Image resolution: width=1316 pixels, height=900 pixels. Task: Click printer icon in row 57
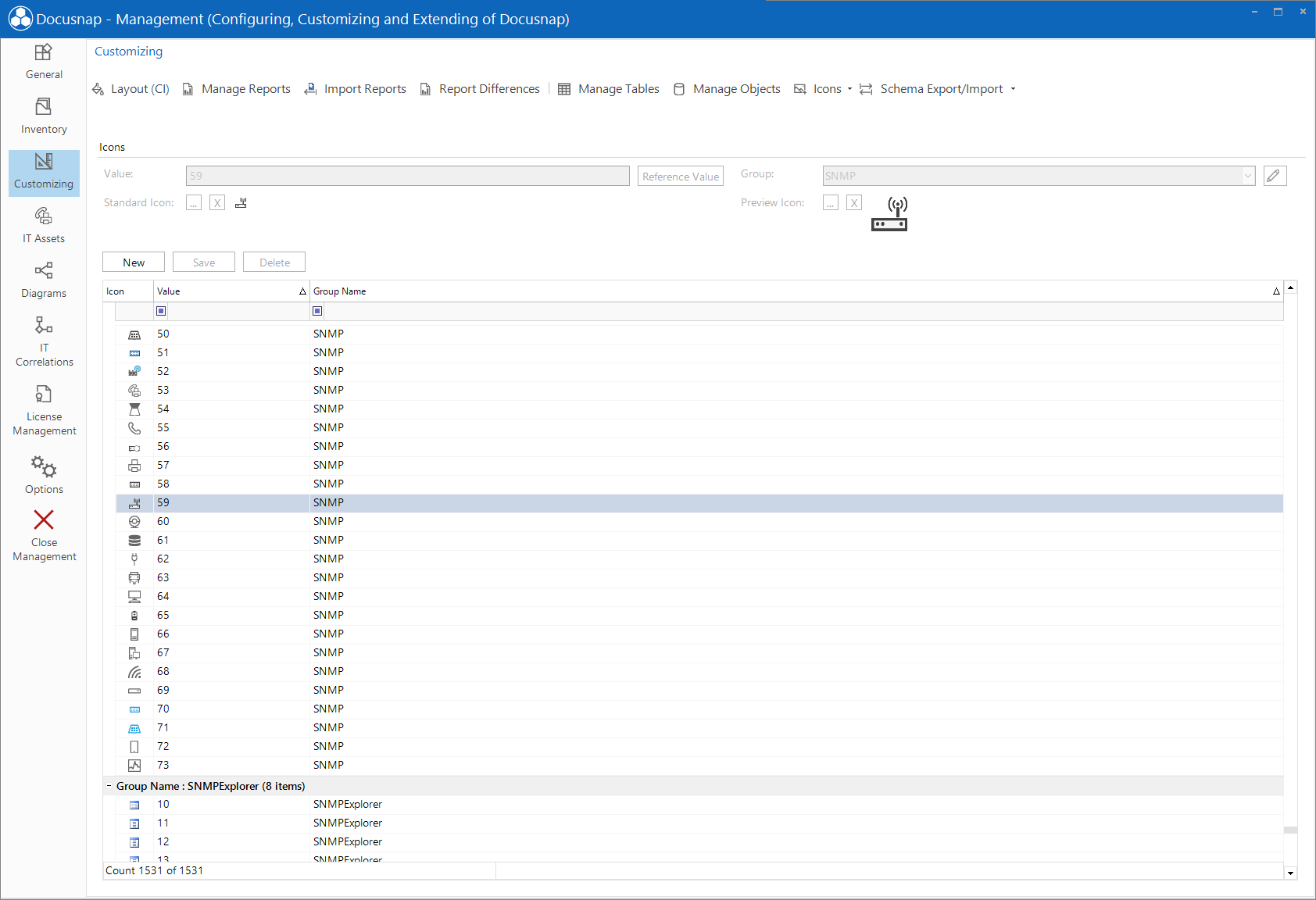click(x=134, y=465)
